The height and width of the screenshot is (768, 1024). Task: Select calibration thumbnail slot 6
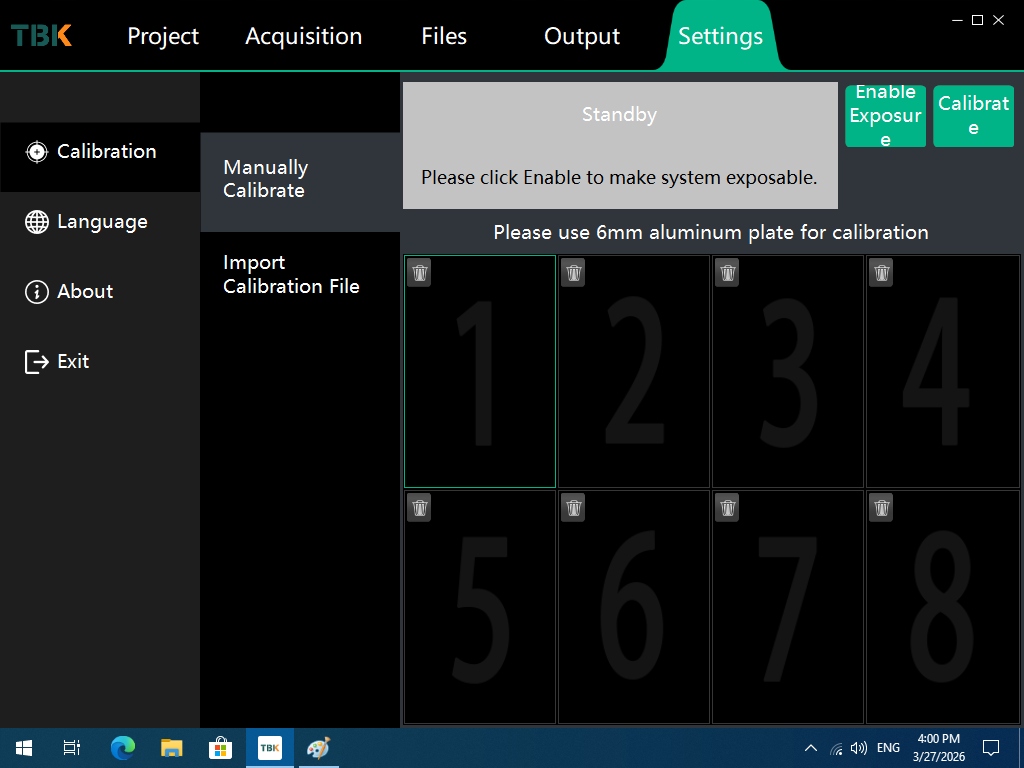tap(634, 620)
